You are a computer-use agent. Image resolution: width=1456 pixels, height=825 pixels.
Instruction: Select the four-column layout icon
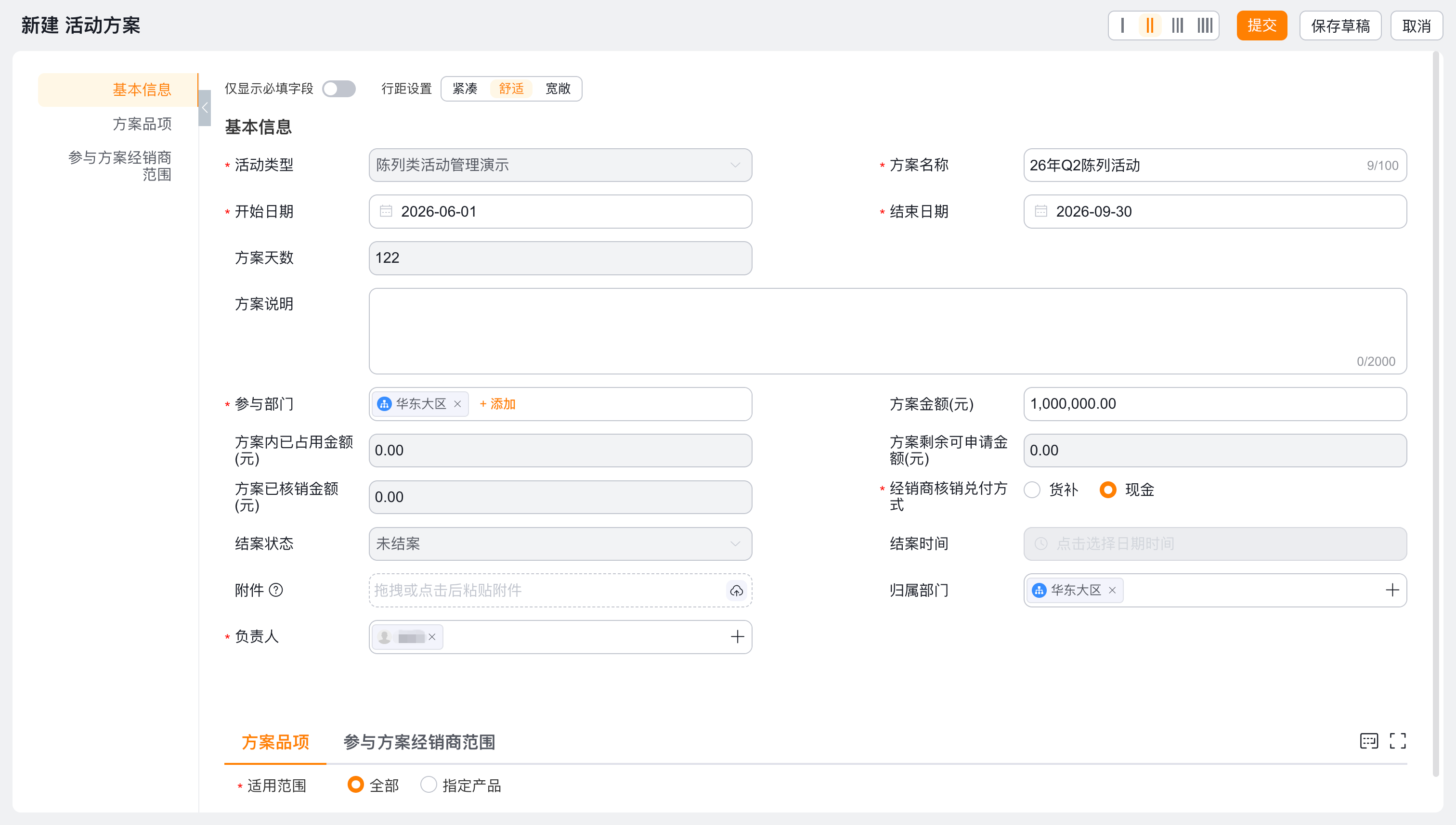(x=1205, y=26)
